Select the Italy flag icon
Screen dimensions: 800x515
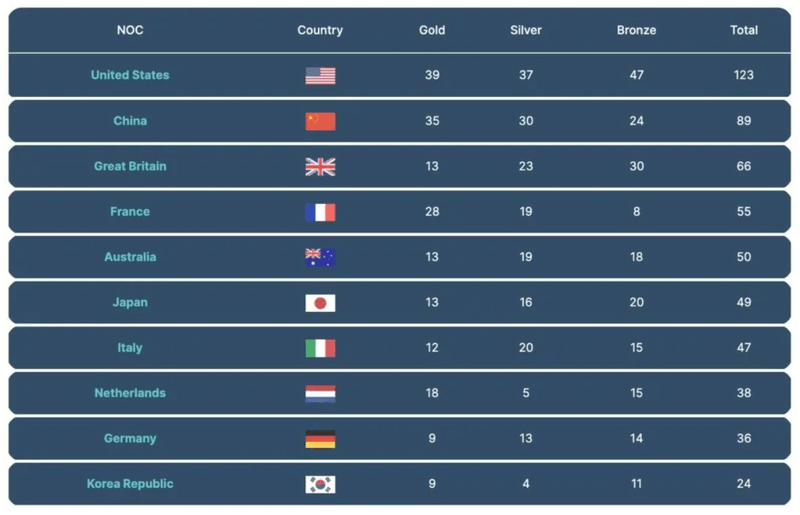coord(320,348)
